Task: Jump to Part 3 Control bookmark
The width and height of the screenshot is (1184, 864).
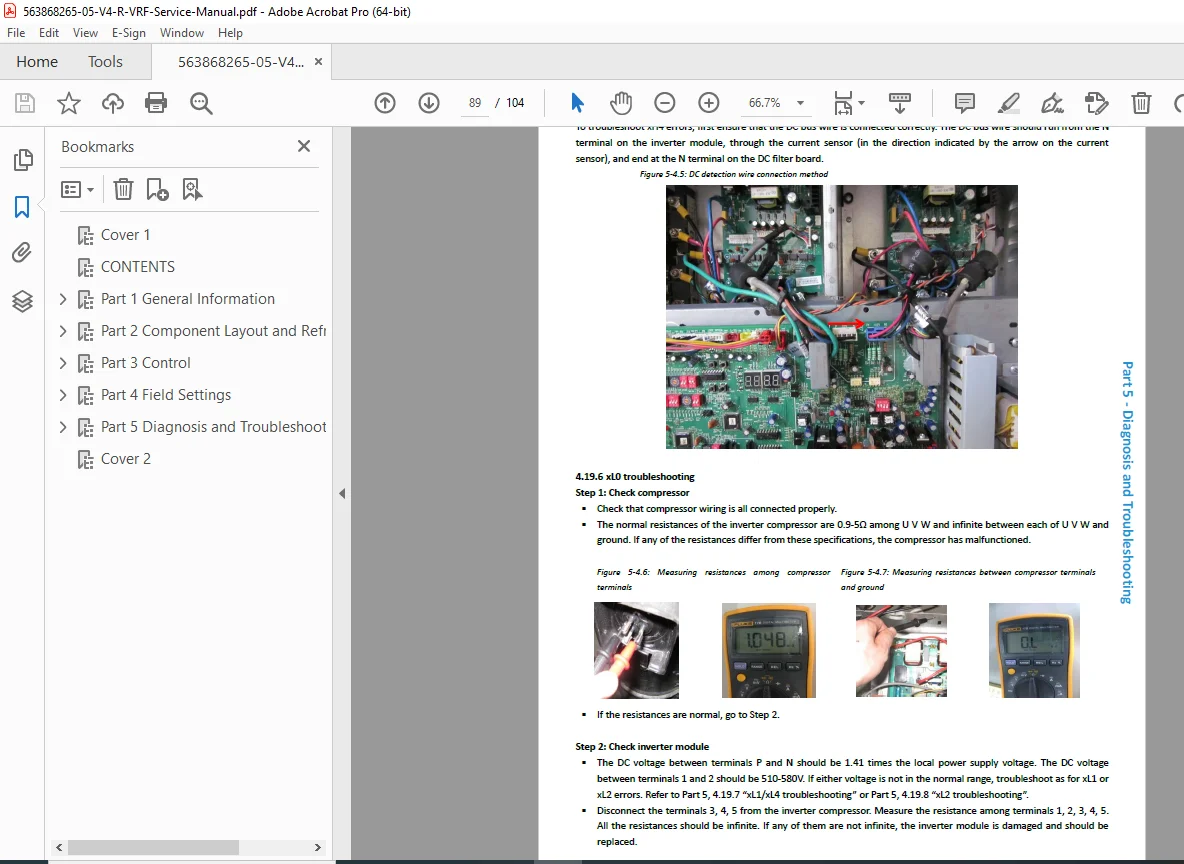Action: (146, 363)
